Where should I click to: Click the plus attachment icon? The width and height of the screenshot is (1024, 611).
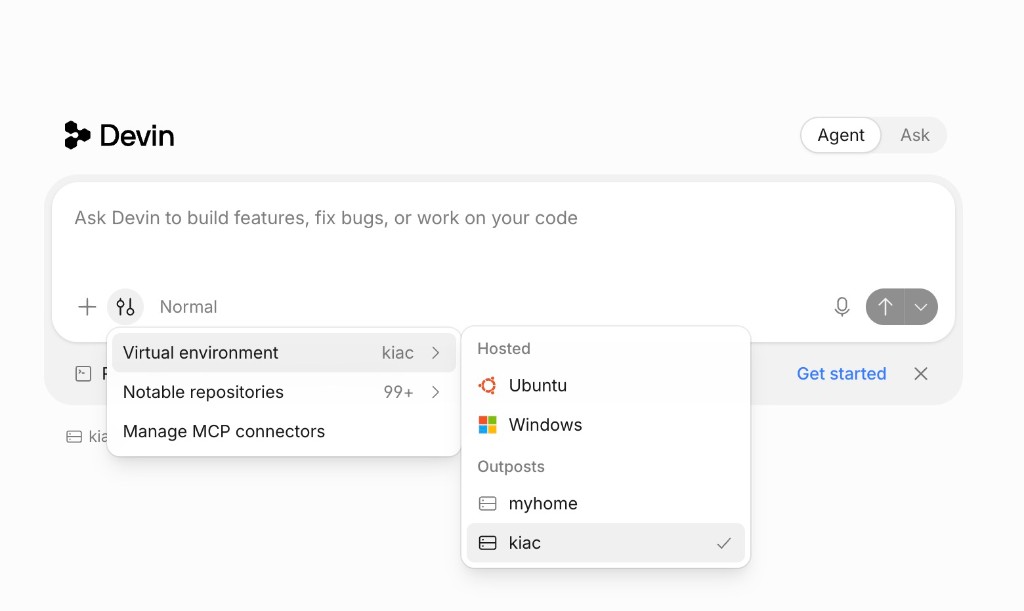[x=87, y=307]
